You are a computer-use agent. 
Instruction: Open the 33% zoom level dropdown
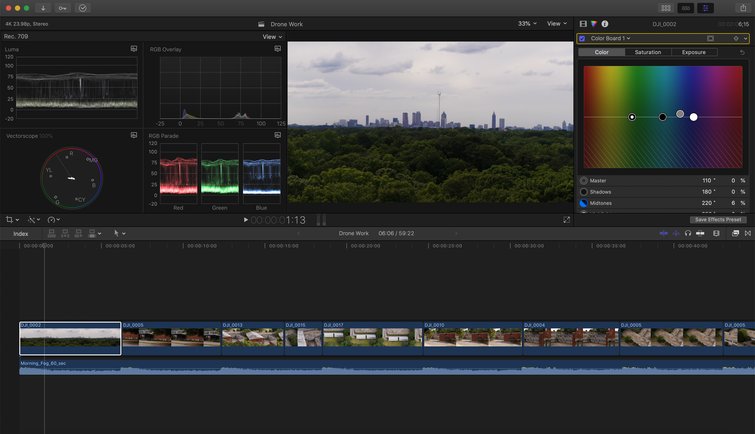(526, 23)
